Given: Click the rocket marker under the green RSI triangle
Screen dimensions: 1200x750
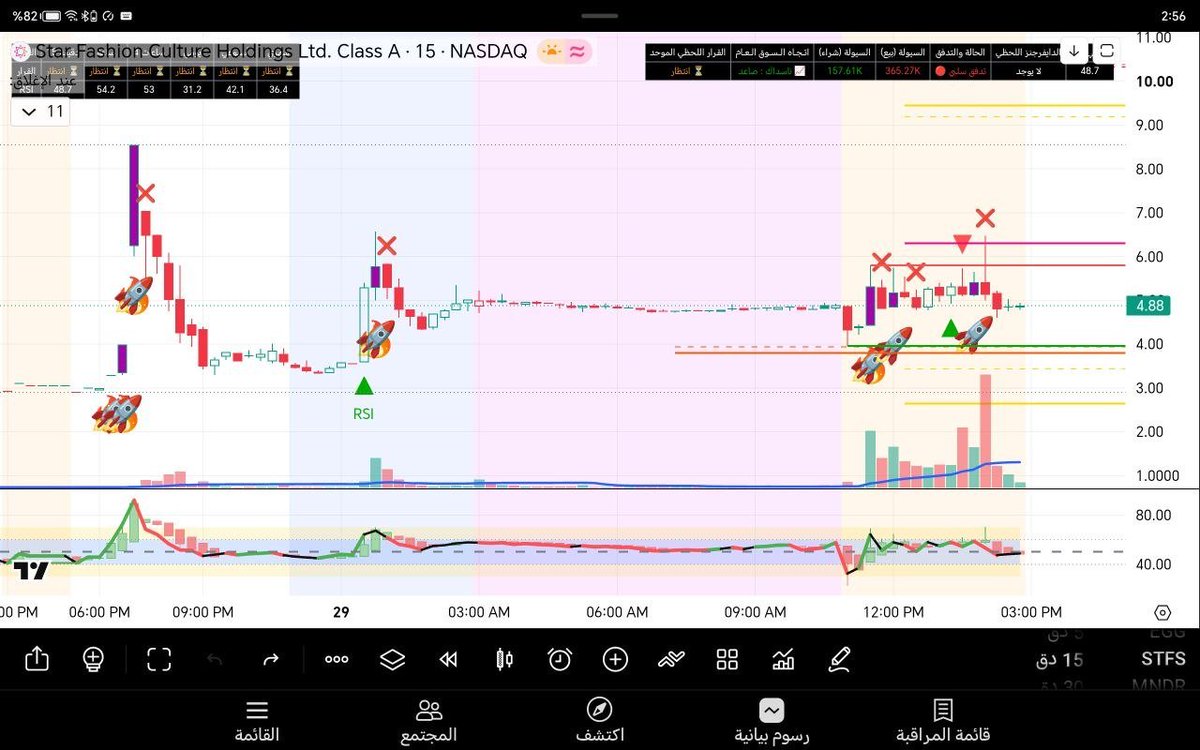Looking at the screenshot, I should pyautogui.click(x=376, y=339).
